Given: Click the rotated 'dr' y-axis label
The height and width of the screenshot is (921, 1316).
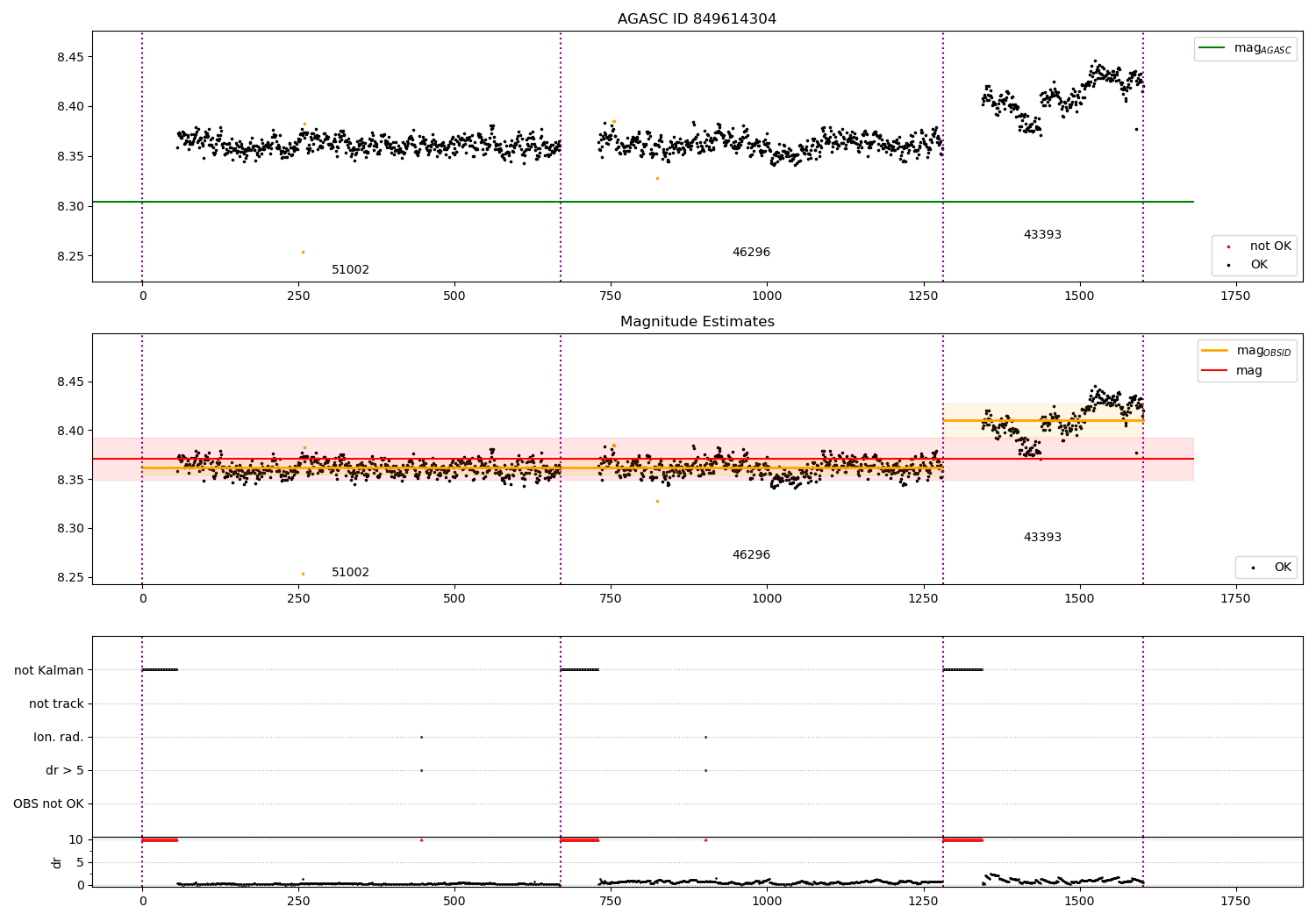Looking at the screenshot, I should (x=57, y=862).
